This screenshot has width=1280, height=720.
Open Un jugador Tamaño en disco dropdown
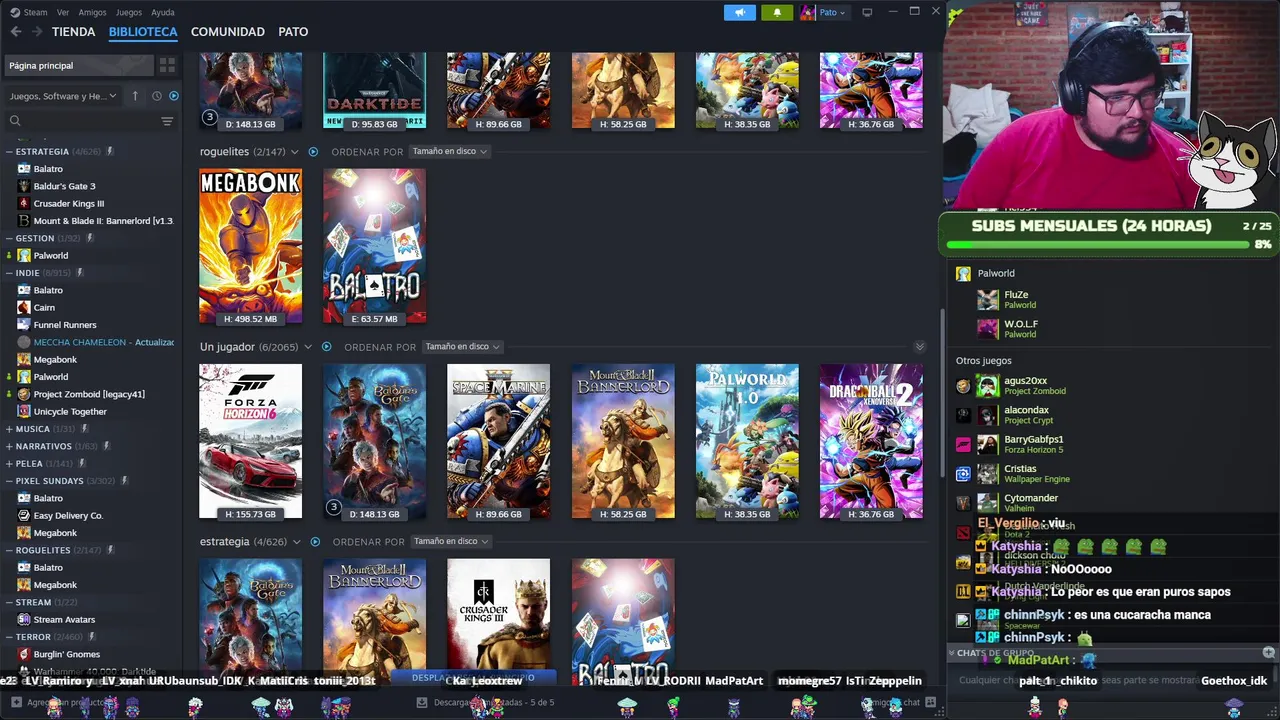tap(461, 347)
